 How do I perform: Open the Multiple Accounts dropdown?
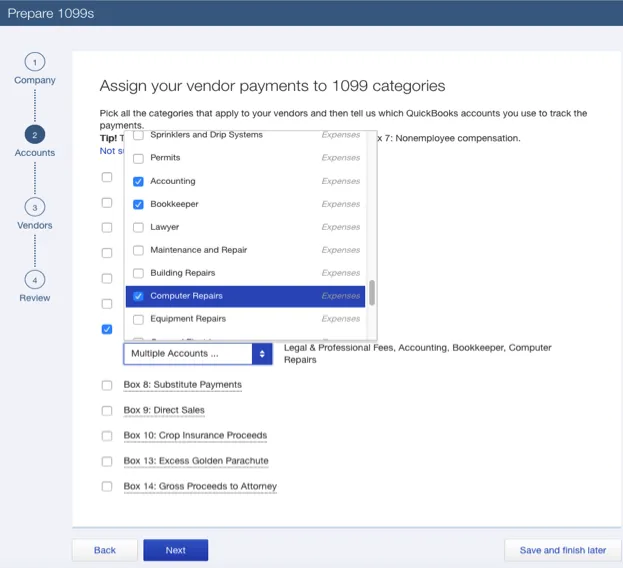198,354
